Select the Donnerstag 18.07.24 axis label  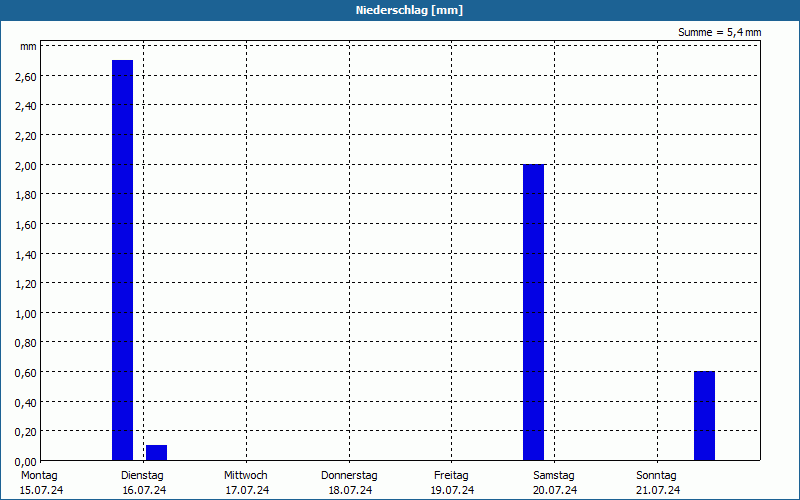(349, 483)
